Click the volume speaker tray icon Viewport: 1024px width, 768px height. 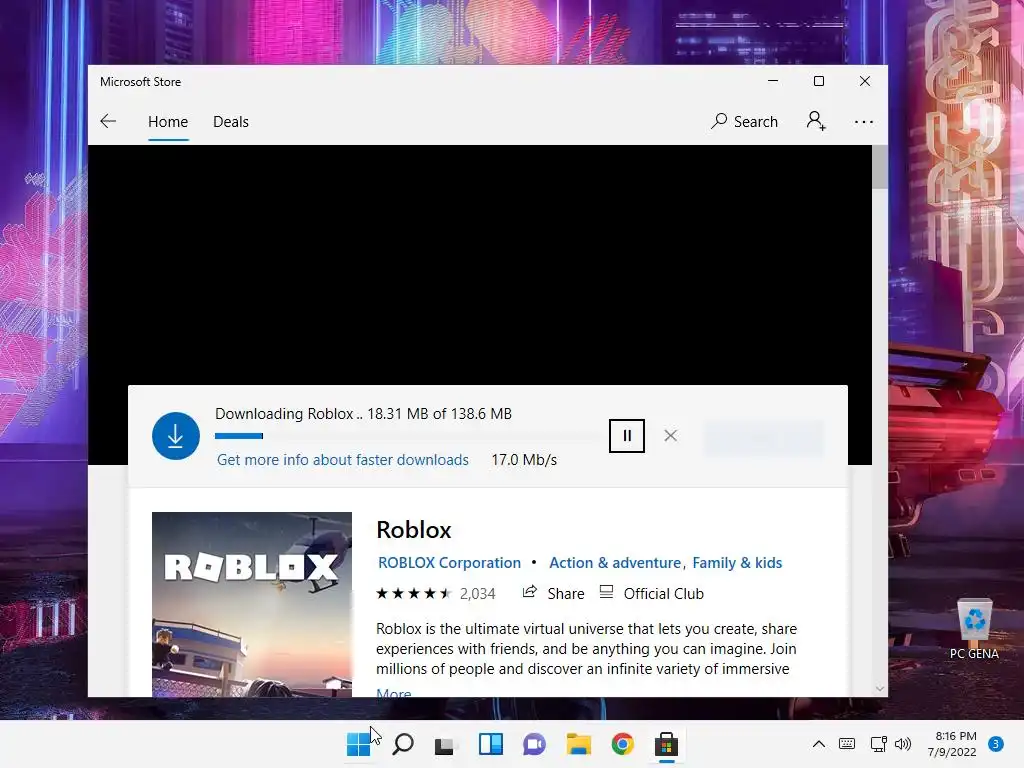(x=903, y=744)
